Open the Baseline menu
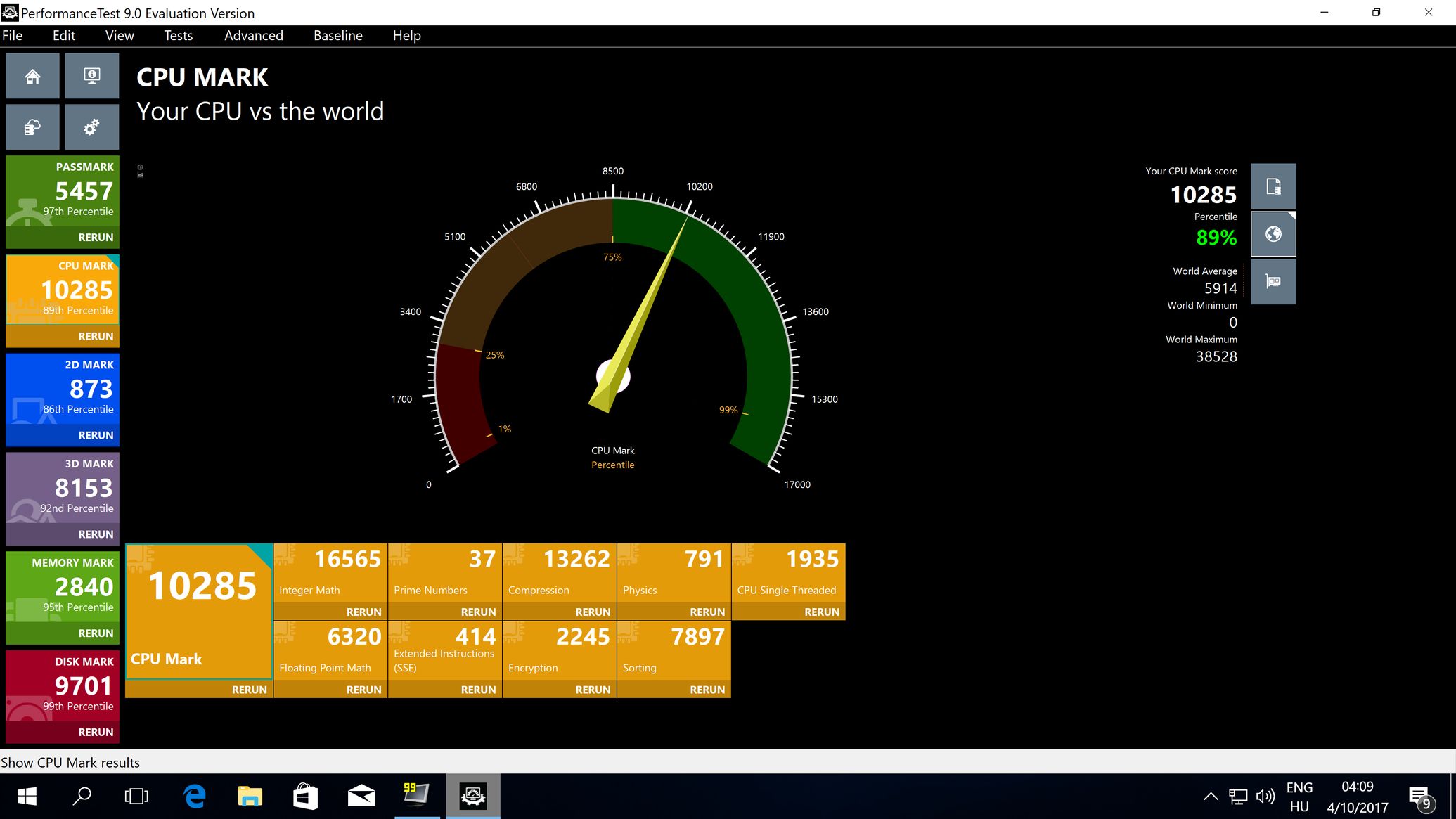This screenshot has height=819, width=1456. 338,36
